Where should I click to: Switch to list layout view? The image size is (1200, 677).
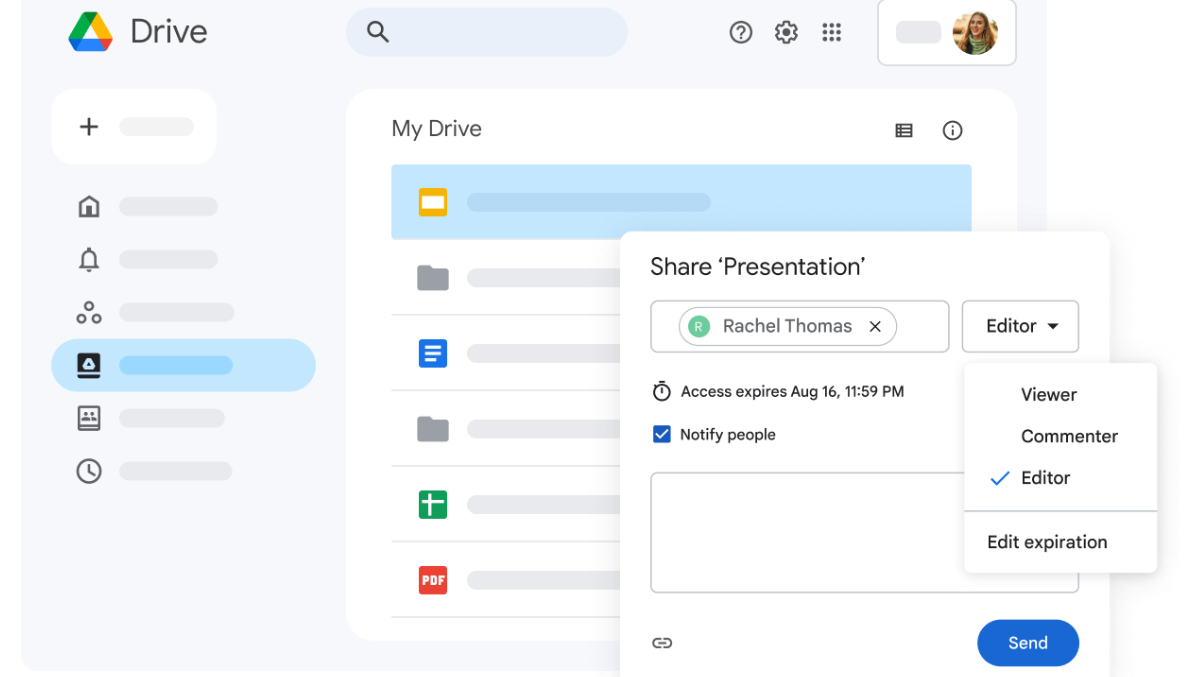point(904,130)
